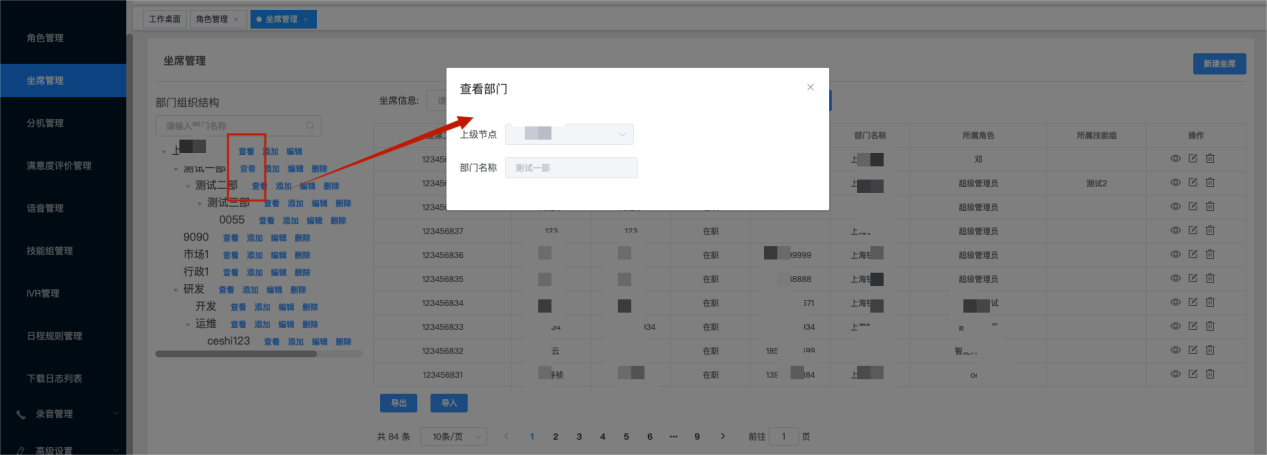1267x455 pixels.
Task: Open the 上级节点 dropdown
Action: (x=569, y=134)
